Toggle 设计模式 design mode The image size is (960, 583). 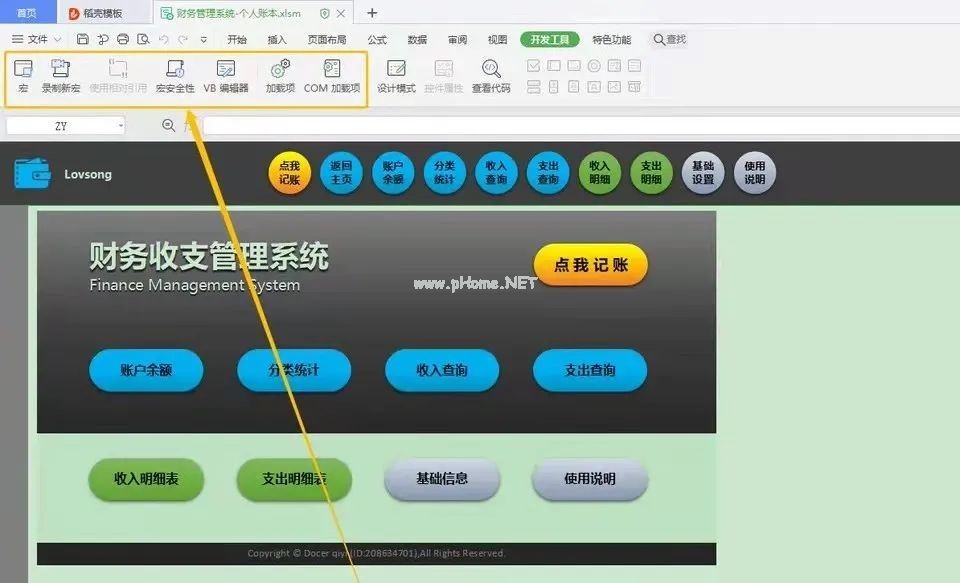coord(396,75)
